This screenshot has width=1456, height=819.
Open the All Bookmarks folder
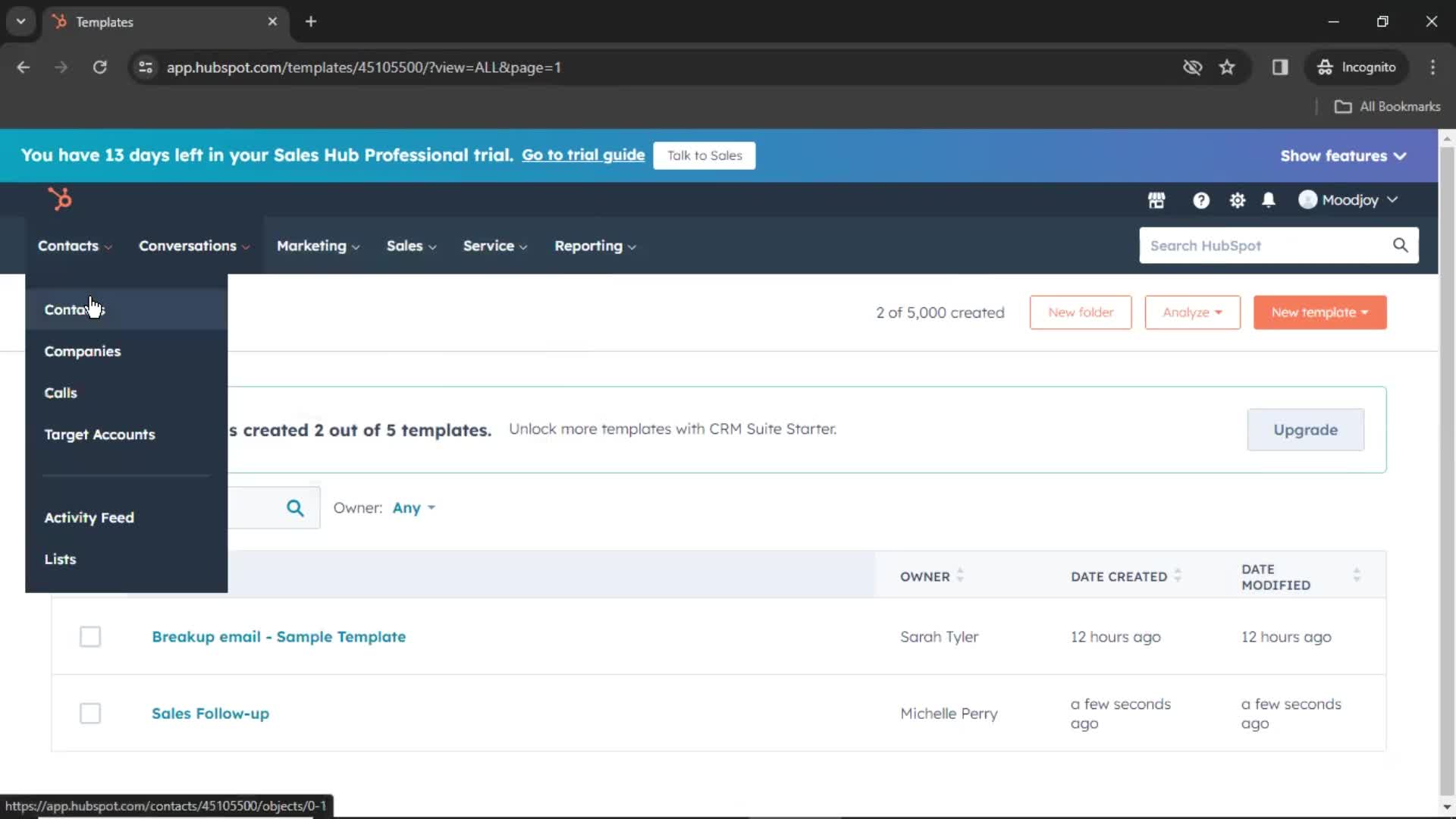(1387, 106)
